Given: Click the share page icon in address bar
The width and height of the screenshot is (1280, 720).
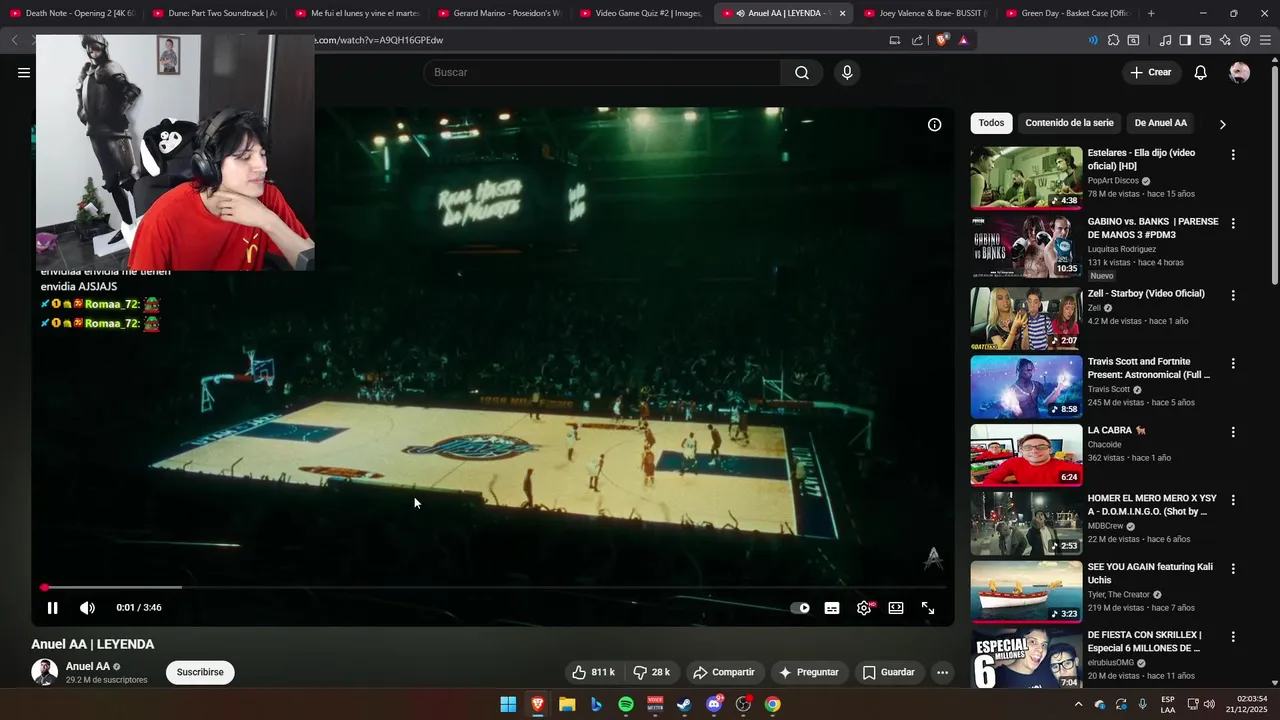Looking at the screenshot, I should 917,40.
